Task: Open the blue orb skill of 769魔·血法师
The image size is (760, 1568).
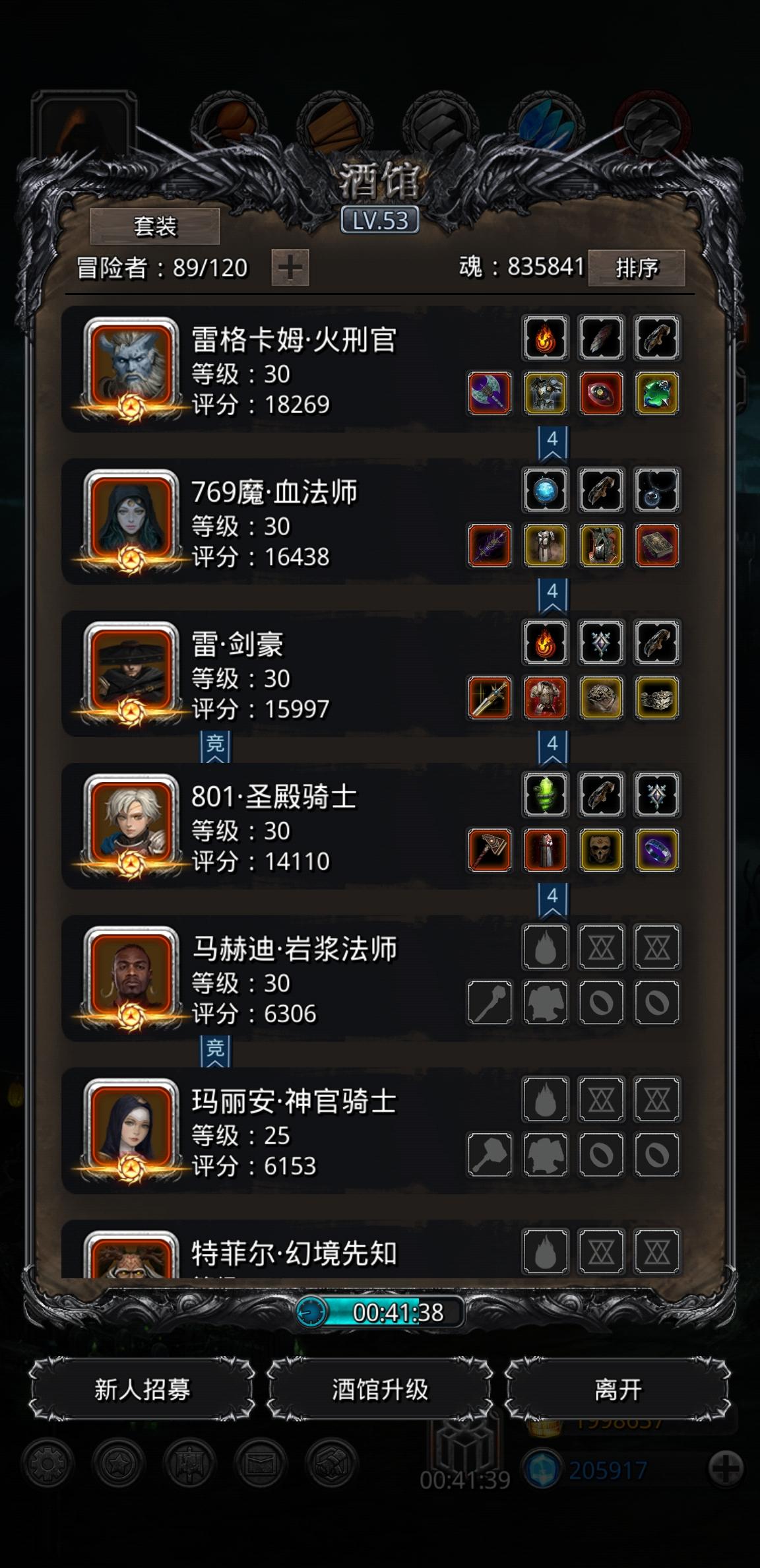Action: click(x=545, y=490)
